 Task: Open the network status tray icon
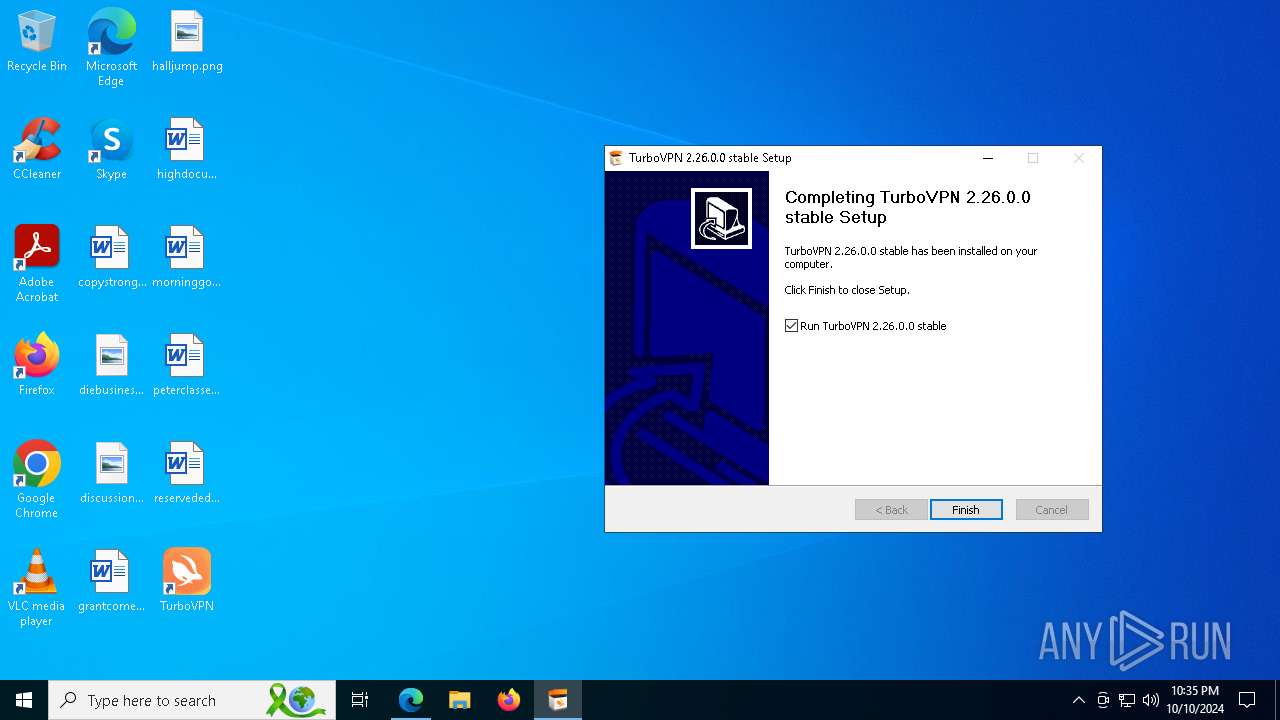click(1127, 700)
